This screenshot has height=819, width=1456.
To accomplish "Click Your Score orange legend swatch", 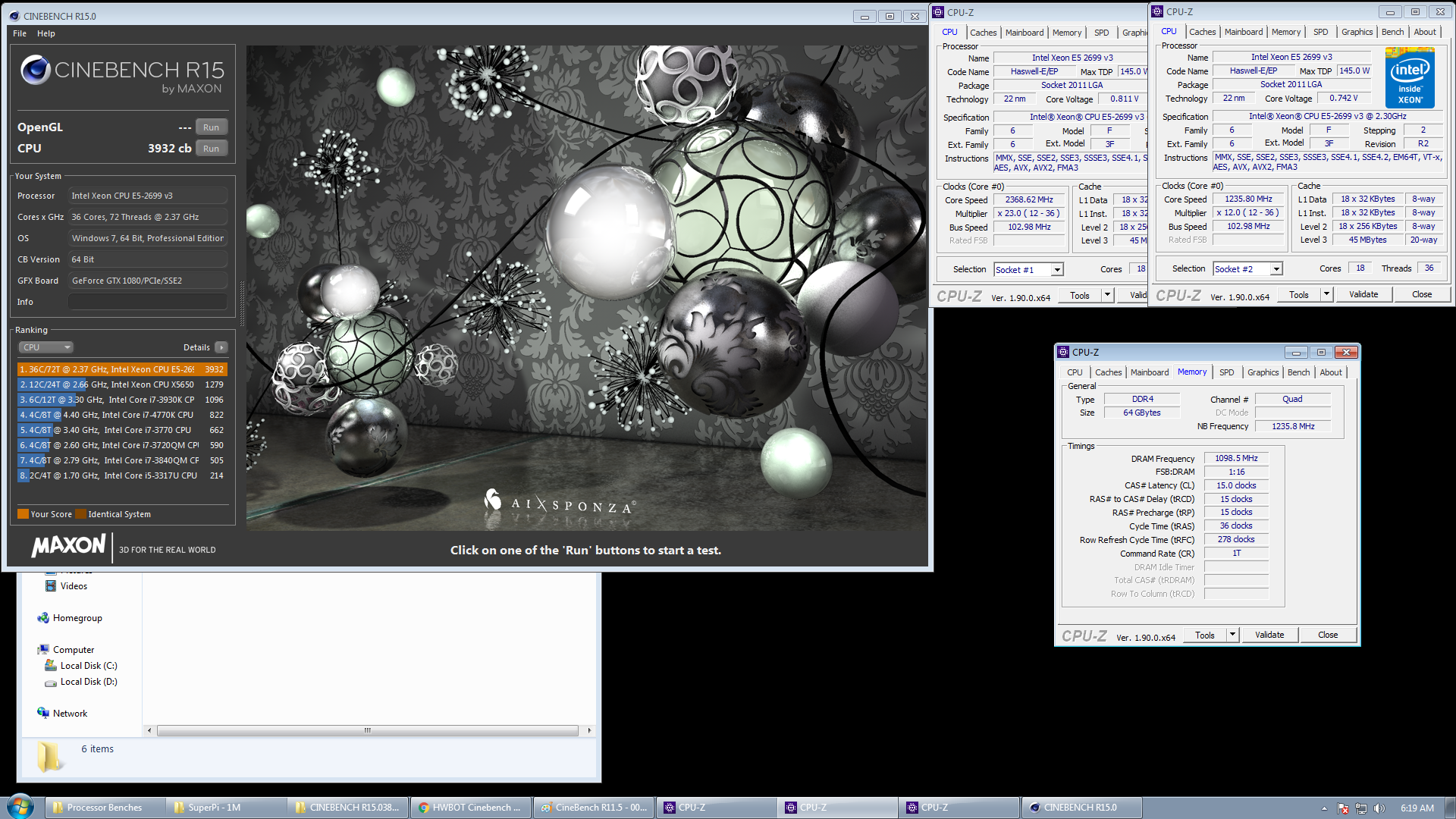I will point(23,514).
